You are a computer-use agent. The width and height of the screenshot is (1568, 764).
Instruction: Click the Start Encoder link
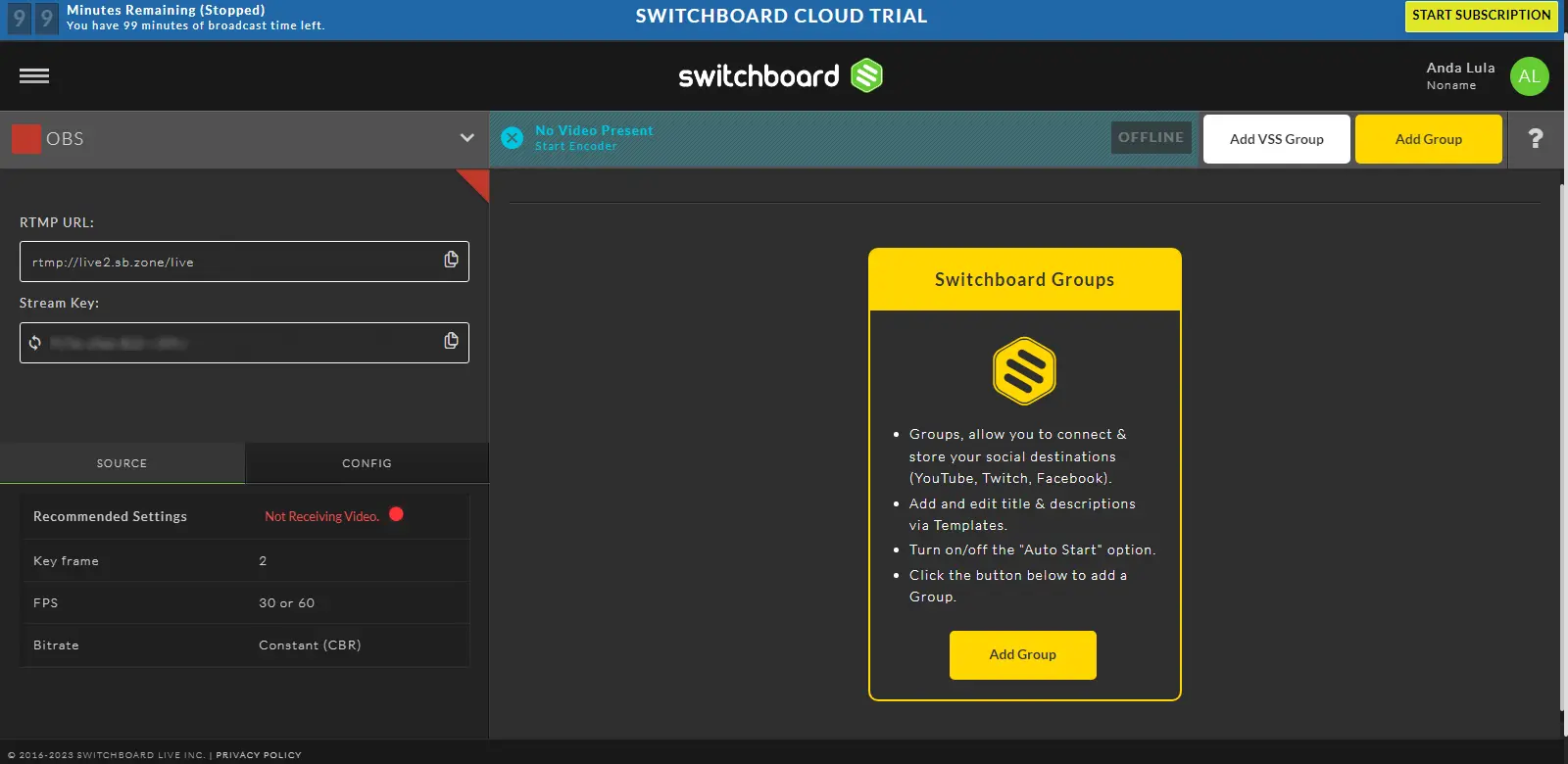[576, 147]
